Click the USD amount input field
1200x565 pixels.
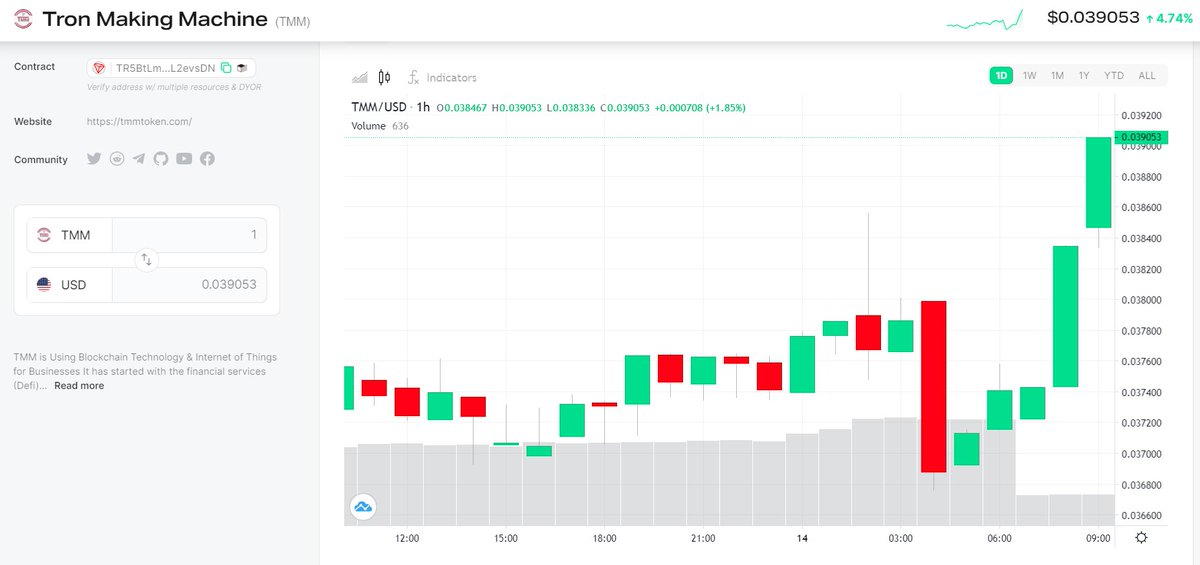coord(189,285)
